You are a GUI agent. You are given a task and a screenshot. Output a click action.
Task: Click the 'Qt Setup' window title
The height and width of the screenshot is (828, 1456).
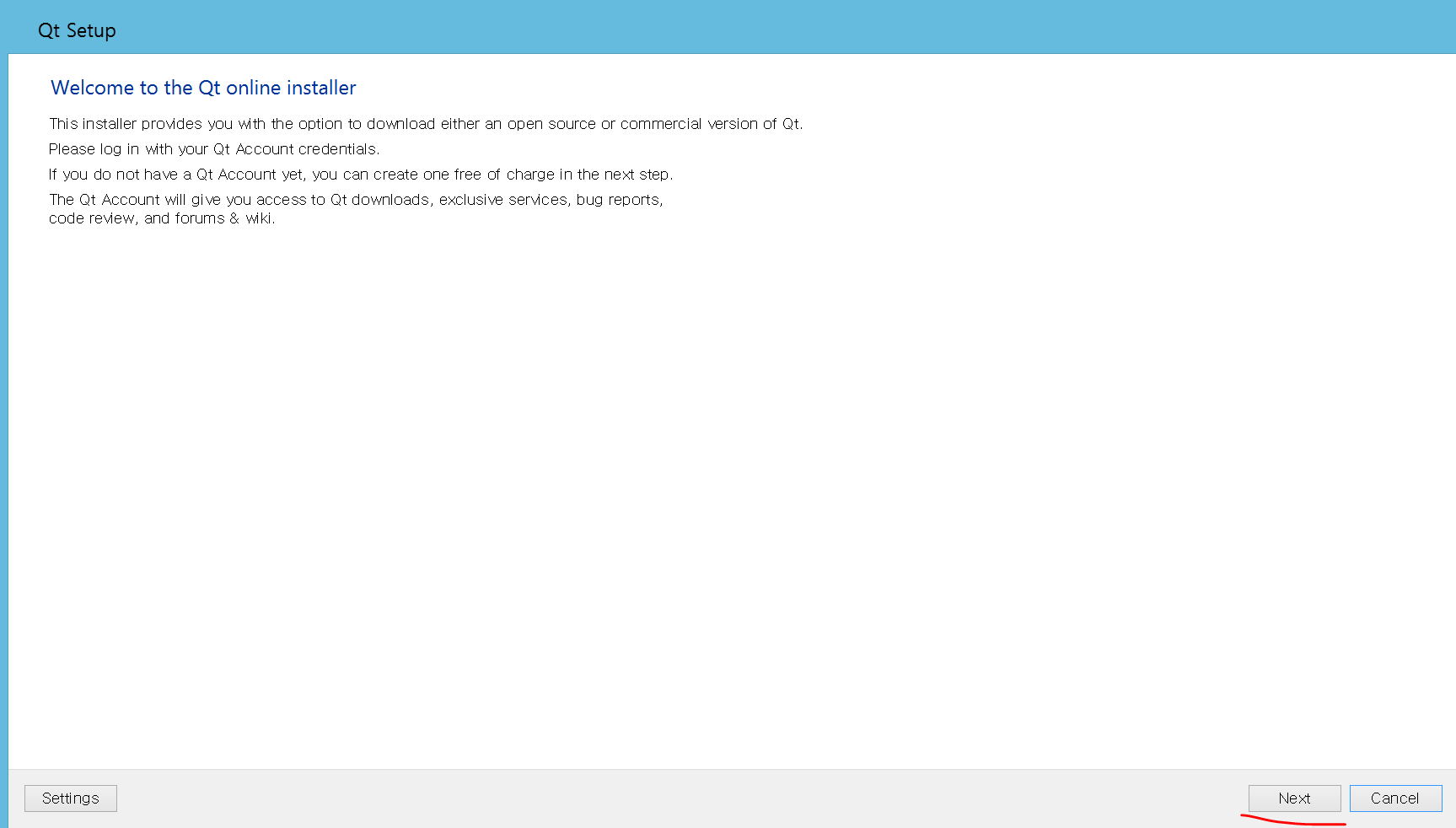77,30
